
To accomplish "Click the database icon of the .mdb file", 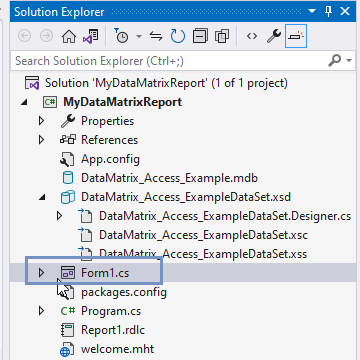I will click(68, 178).
